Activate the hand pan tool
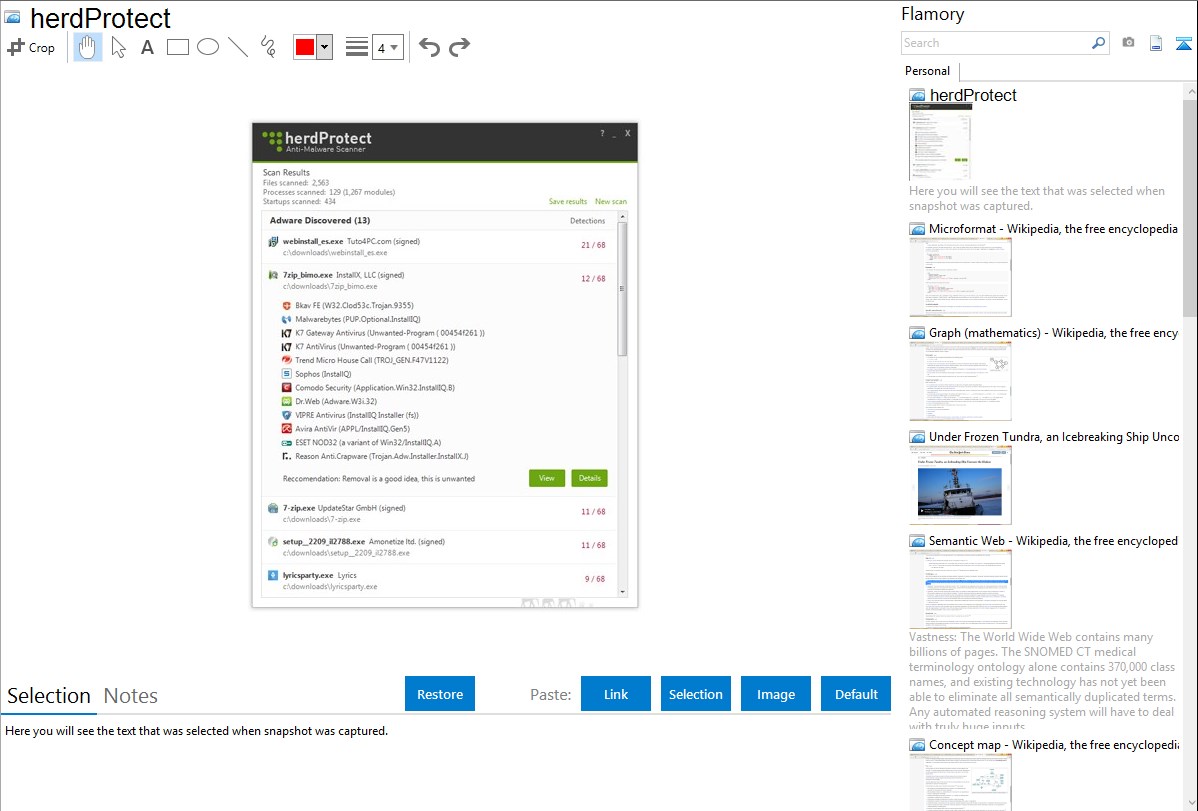Viewport: 1198px width, 811px height. click(x=88, y=47)
